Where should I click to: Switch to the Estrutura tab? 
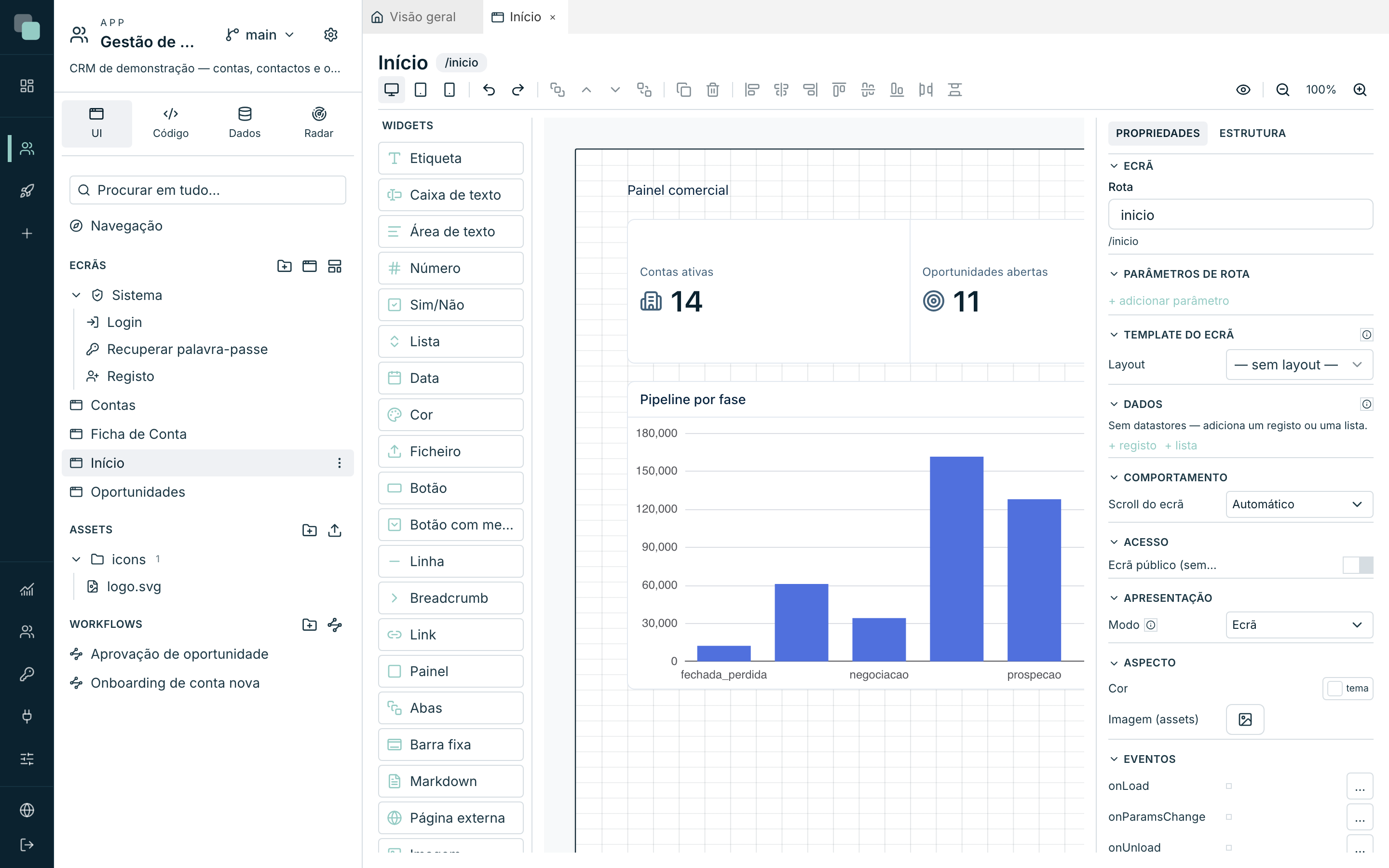1253,133
